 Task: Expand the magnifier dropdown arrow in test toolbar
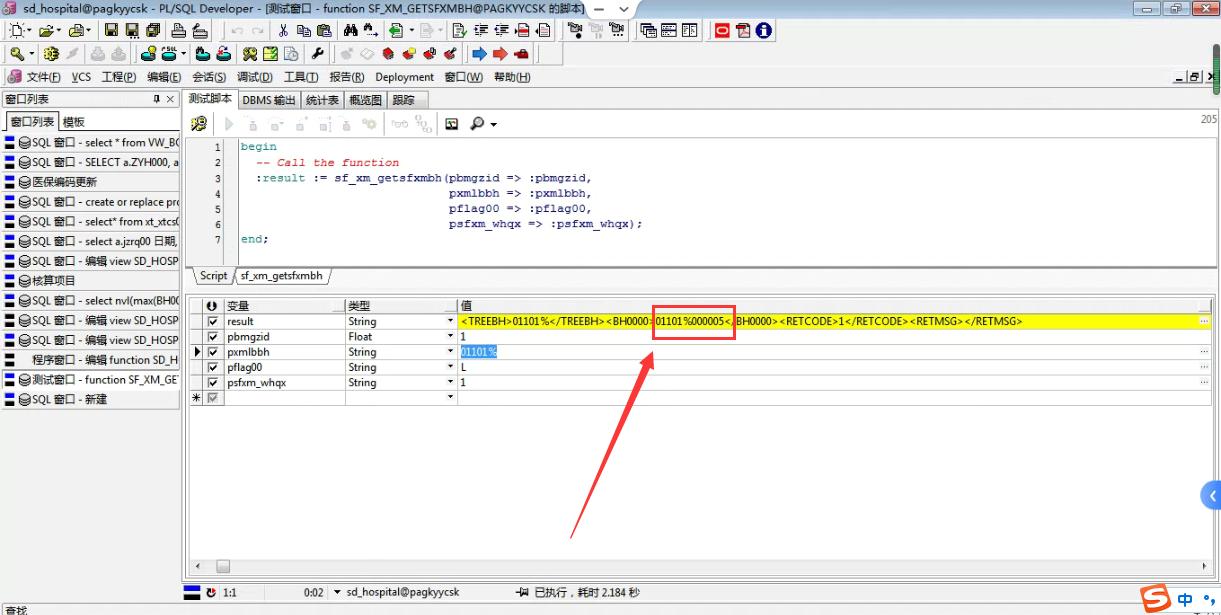(493, 125)
